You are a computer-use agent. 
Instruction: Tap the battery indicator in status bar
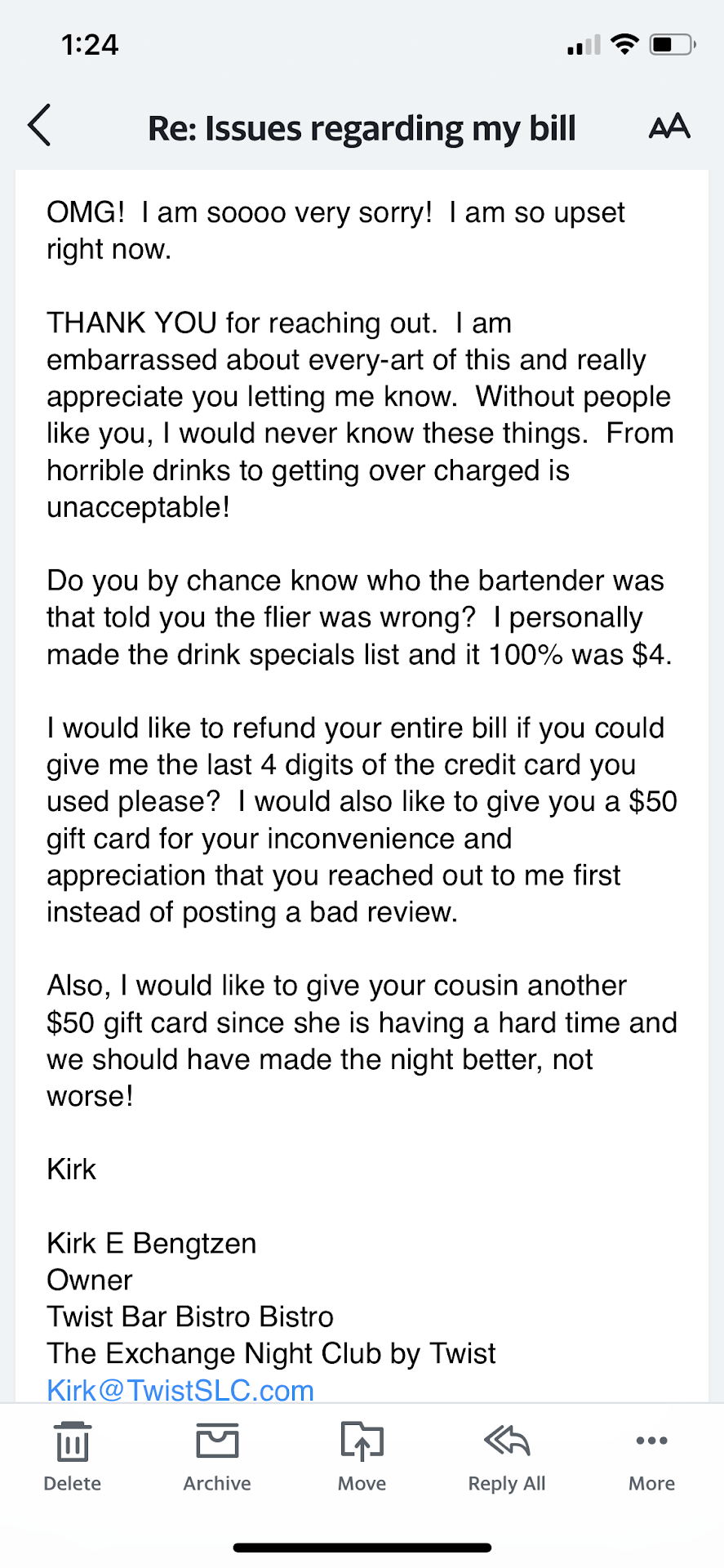pos(672,44)
